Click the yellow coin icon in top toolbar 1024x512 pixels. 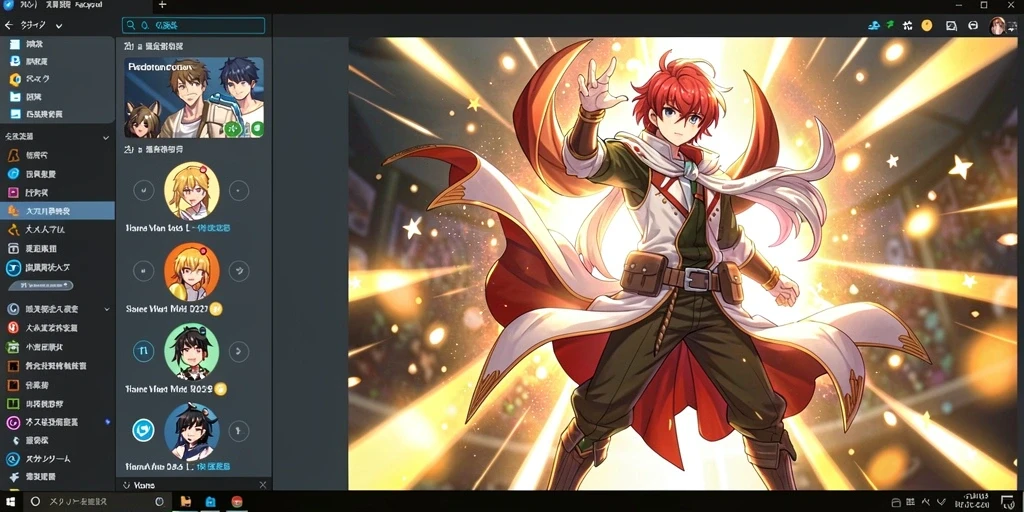coord(926,25)
